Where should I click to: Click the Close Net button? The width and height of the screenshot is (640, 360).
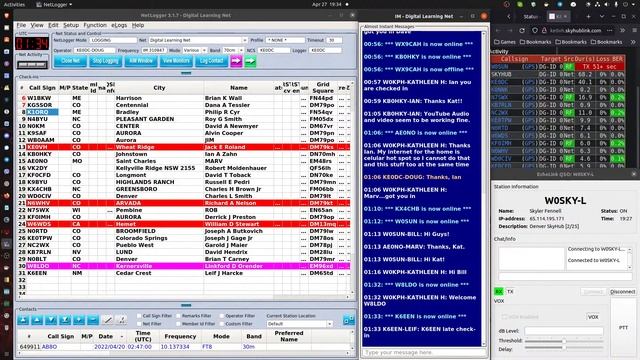click(x=70, y=61)
